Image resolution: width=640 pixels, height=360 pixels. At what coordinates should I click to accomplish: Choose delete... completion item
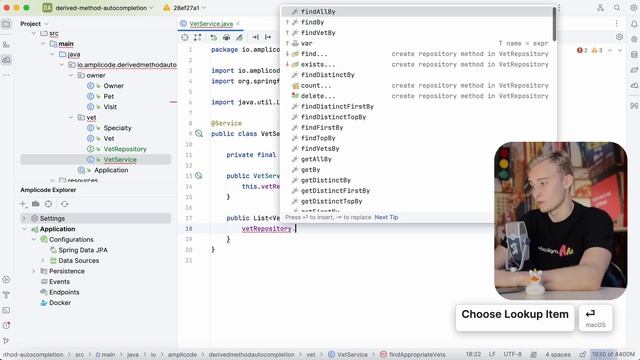(417, 96)
